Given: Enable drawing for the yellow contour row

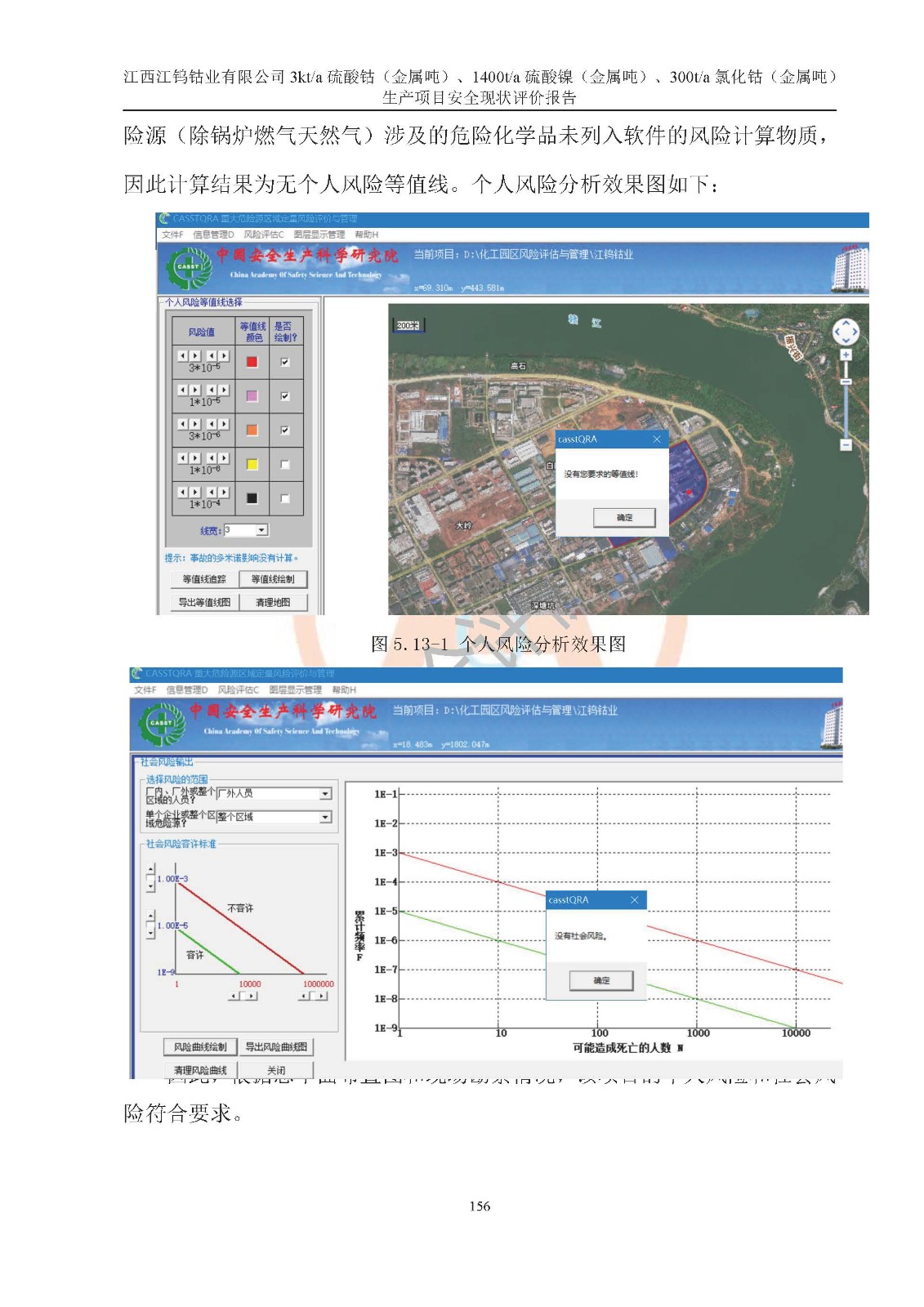Looking at the screenshot, I should point(285,464).
